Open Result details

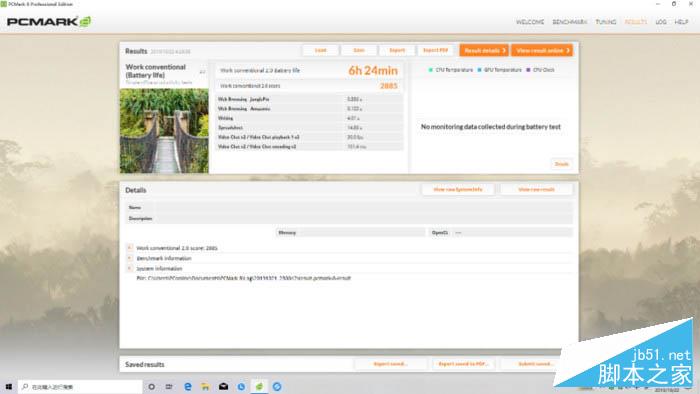click(x=484, y=50)
